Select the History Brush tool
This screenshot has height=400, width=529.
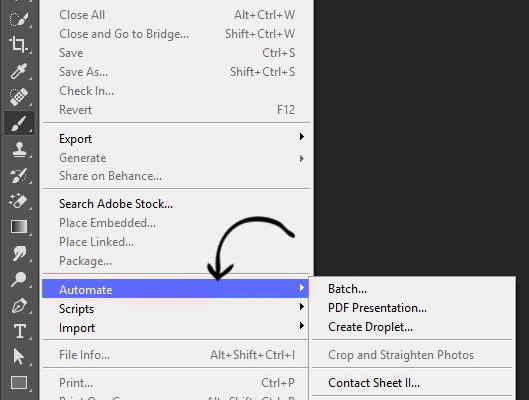click(19, 175)
